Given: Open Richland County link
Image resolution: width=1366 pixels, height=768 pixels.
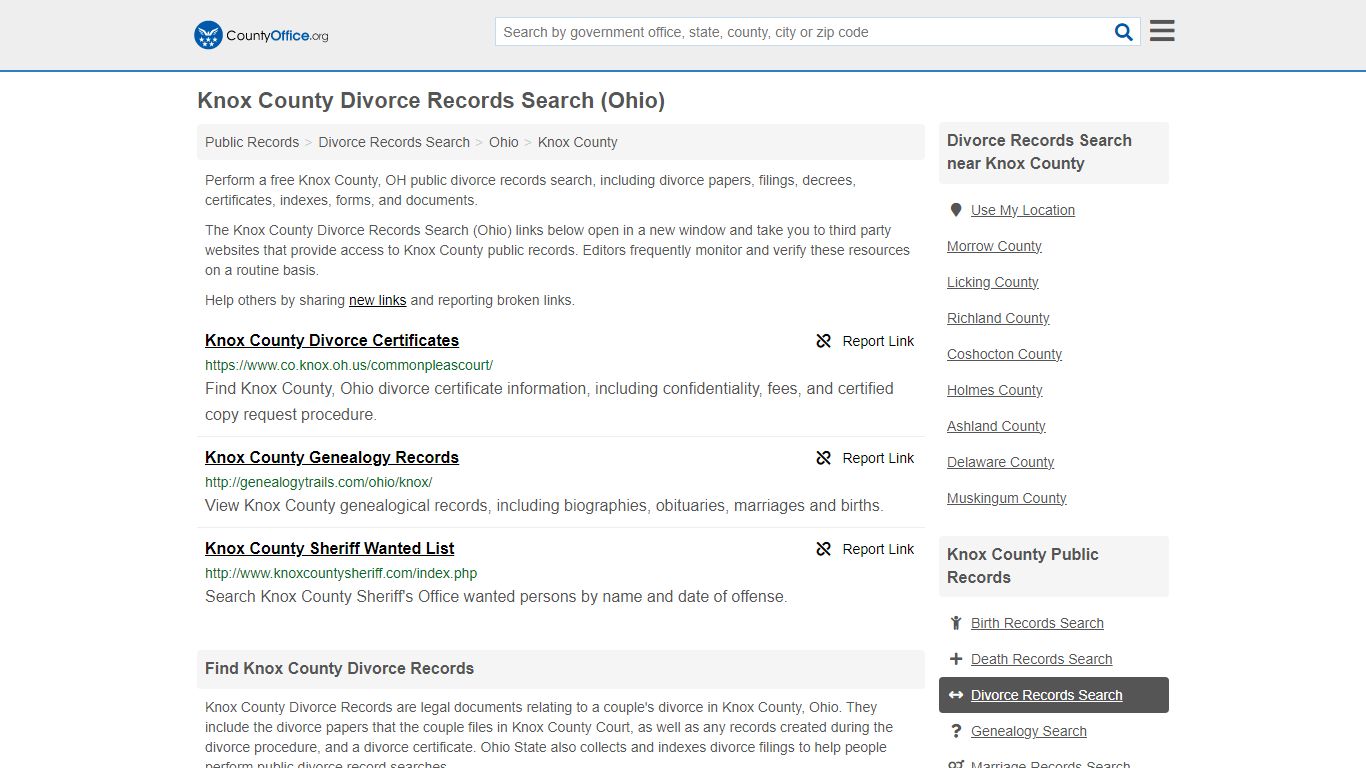Looking at the screenshot, I should tap(998, 318).
